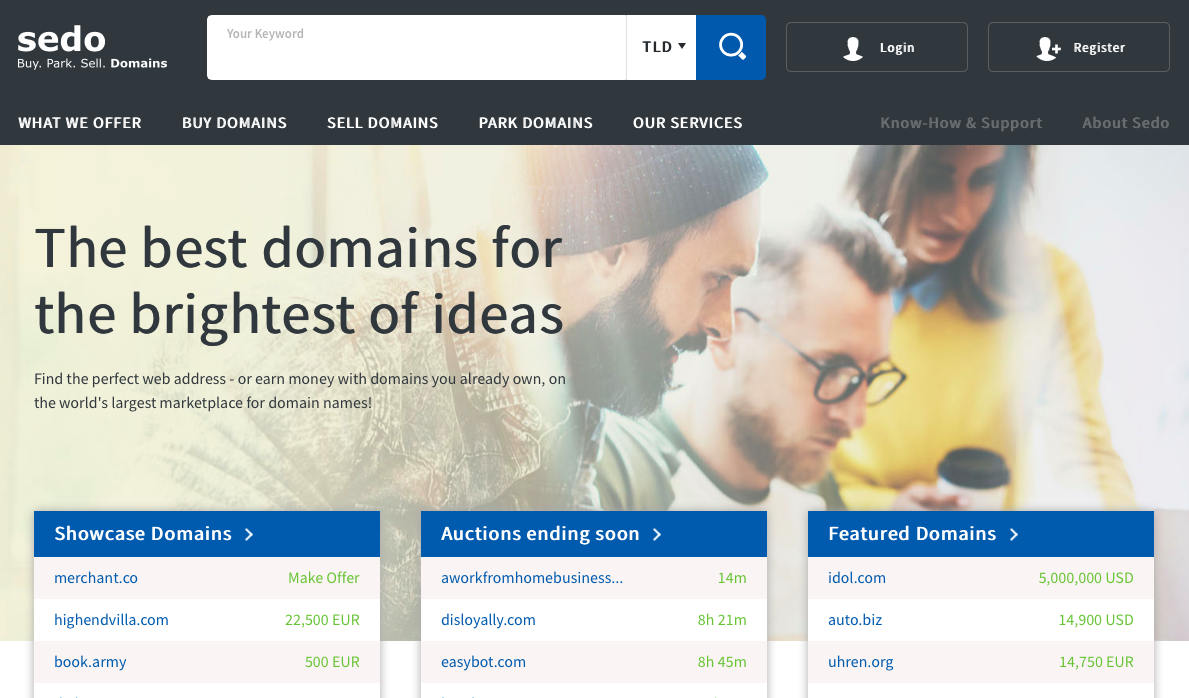Click the 14,900 USD price
The image size is (1189, 698).
(x=1096, y=620)
